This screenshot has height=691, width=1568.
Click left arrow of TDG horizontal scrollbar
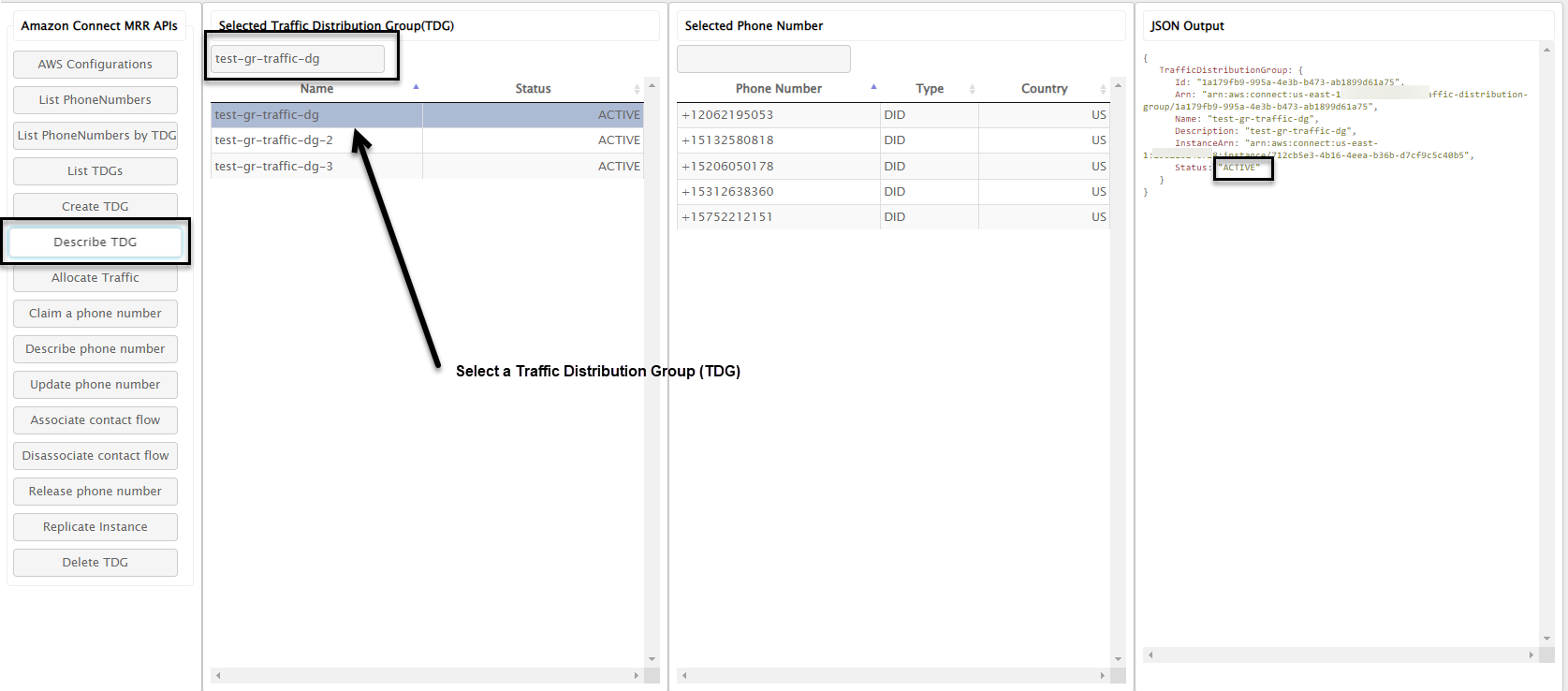click(218, 675)
